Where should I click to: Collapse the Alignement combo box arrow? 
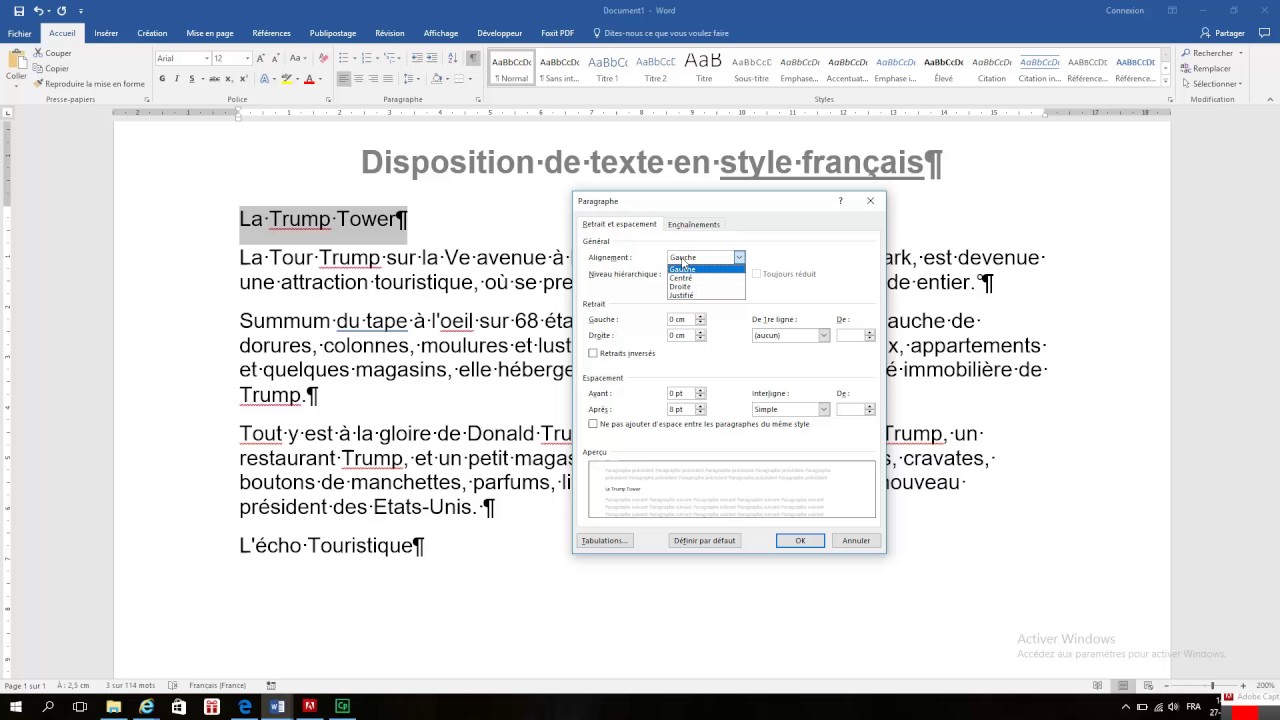click(x=739, y=258)
